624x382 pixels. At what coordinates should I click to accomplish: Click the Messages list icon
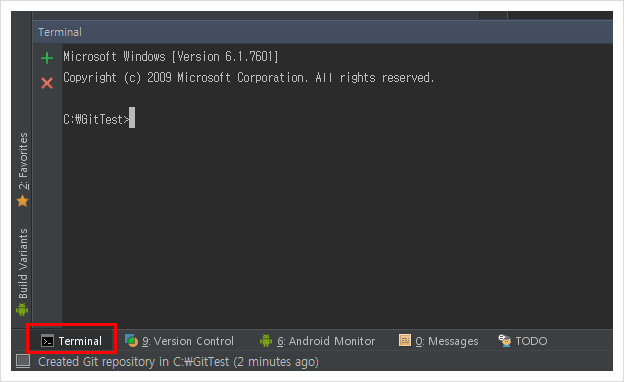(x=405, y=341)
